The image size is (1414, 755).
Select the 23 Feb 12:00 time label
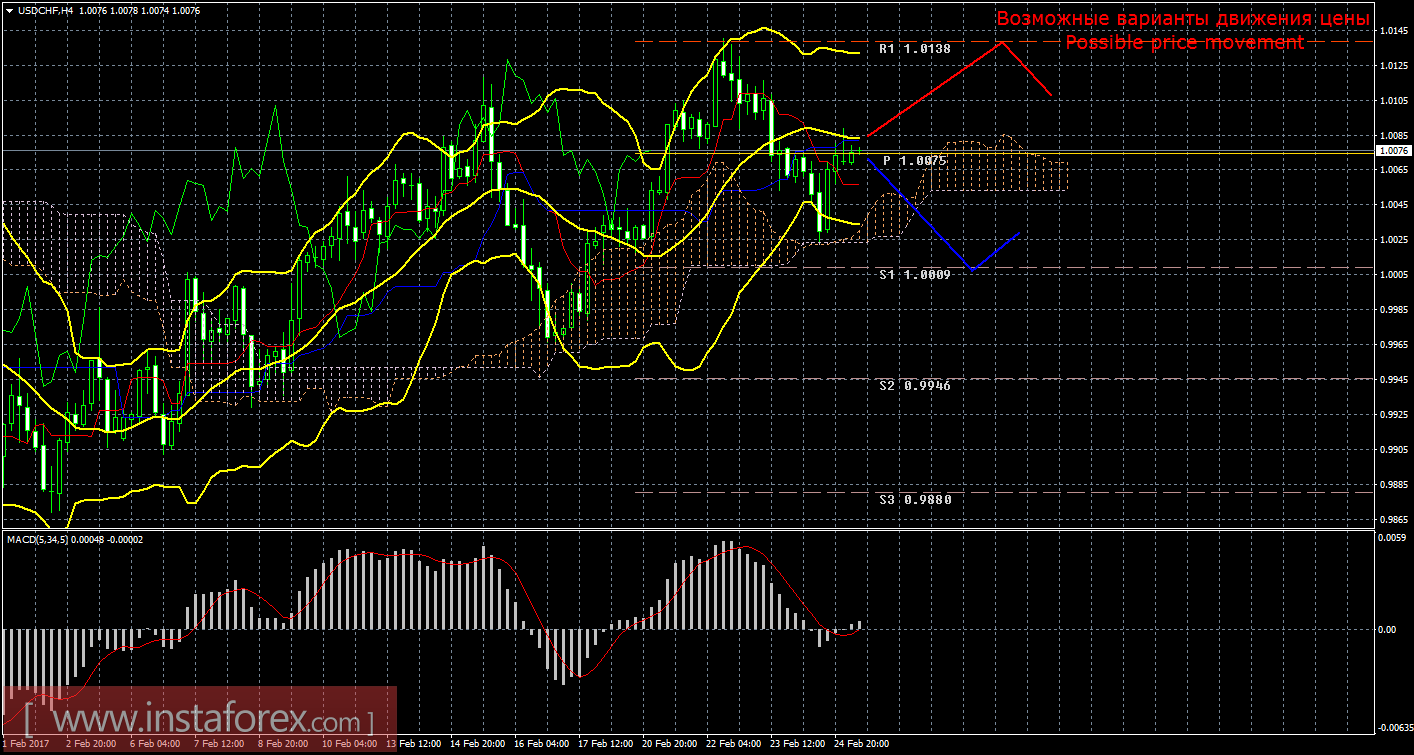tap(797, 744)
